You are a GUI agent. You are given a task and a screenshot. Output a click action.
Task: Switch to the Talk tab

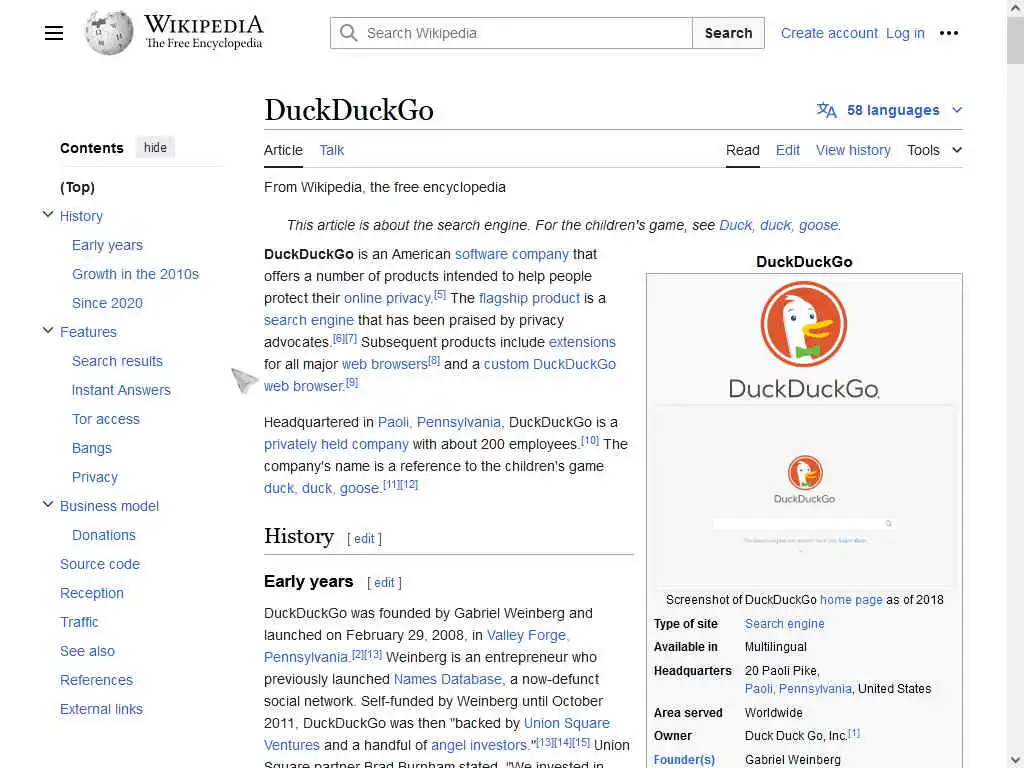pos(332,150)
